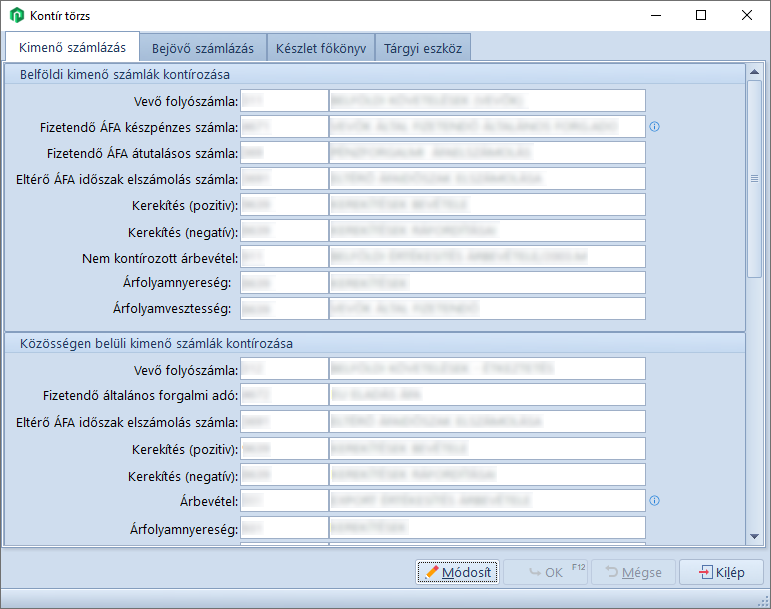The image size is (771, 609).
Task: Switch to Bejövő számlázás tab
Action: (203, 48)
